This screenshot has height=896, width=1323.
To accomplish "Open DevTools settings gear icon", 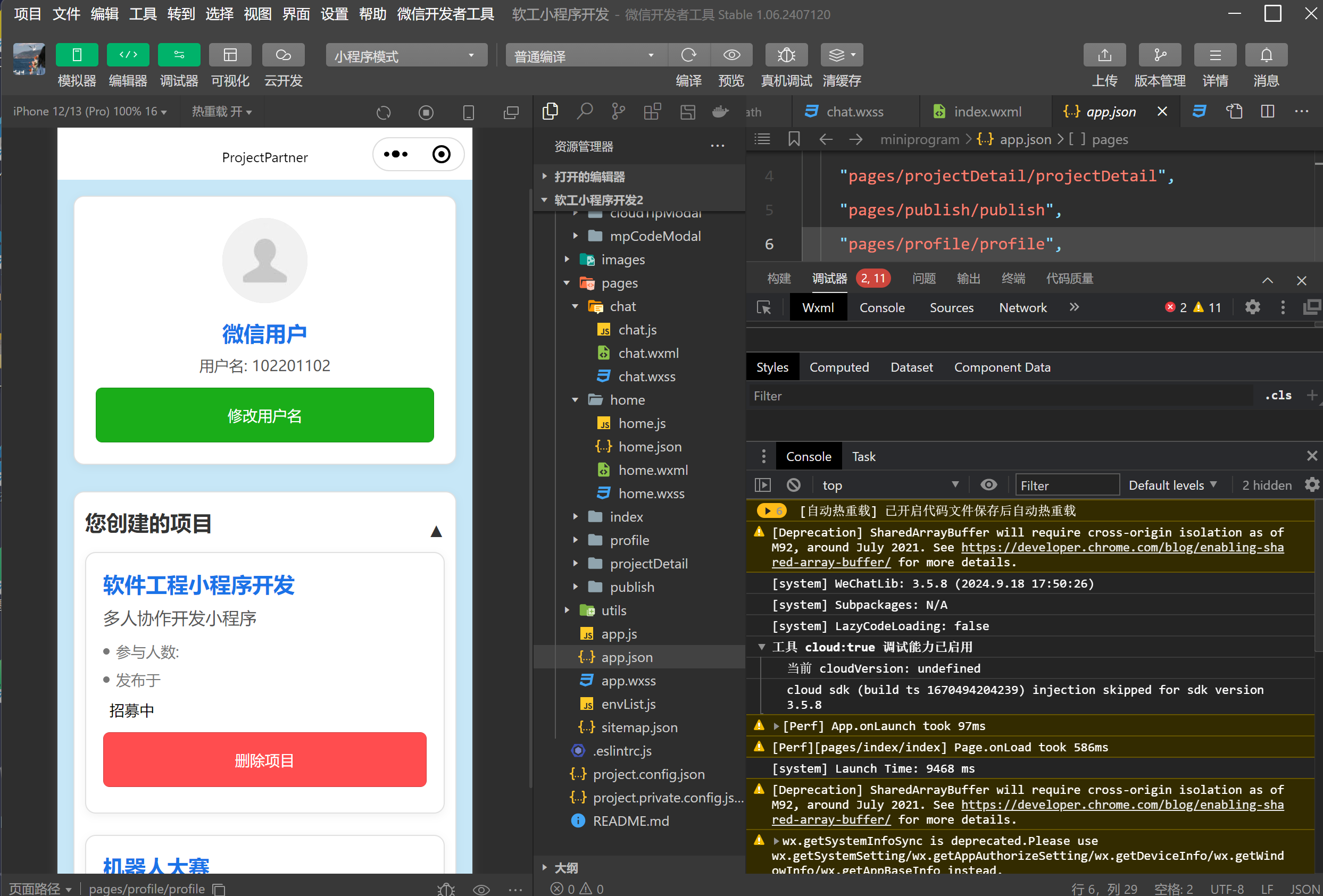I will point(1252,308).
